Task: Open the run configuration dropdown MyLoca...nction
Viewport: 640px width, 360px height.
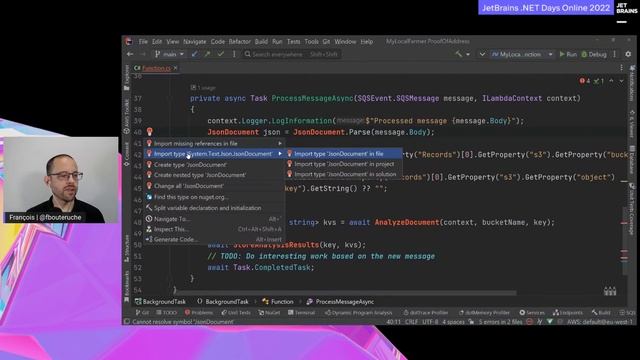Action: (522, 54)
